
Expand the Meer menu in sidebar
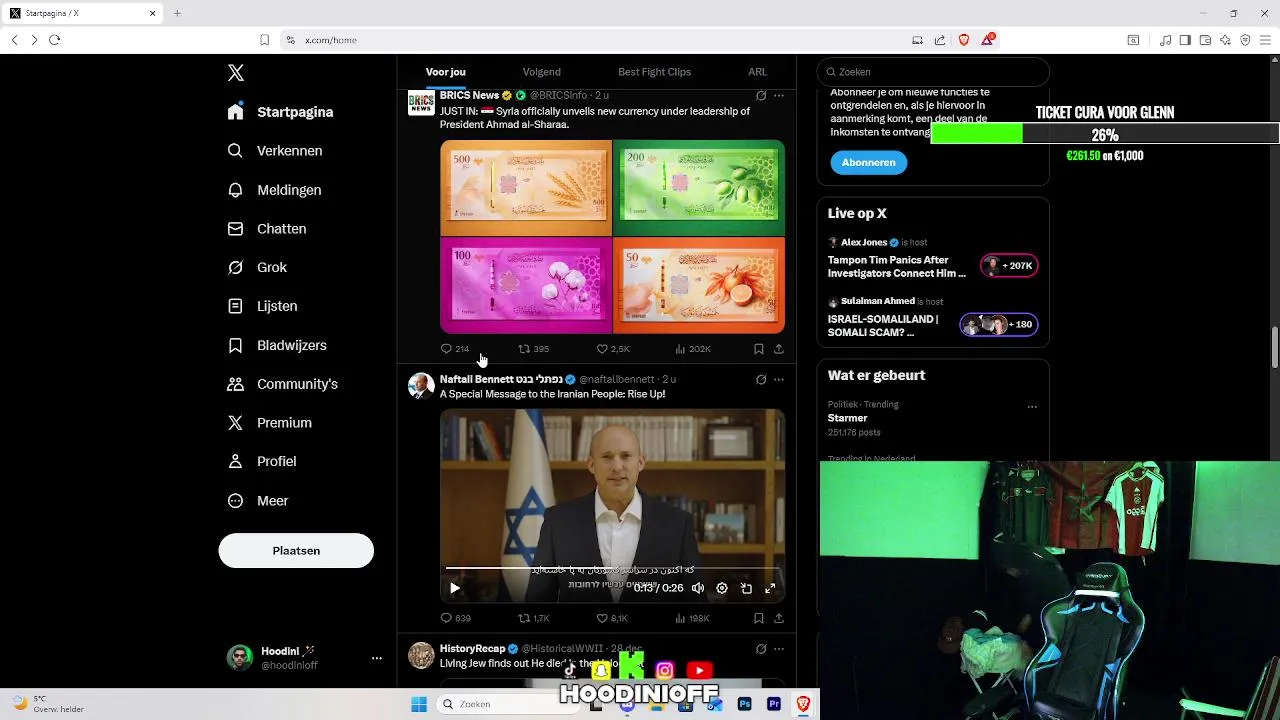click(259, 501)
